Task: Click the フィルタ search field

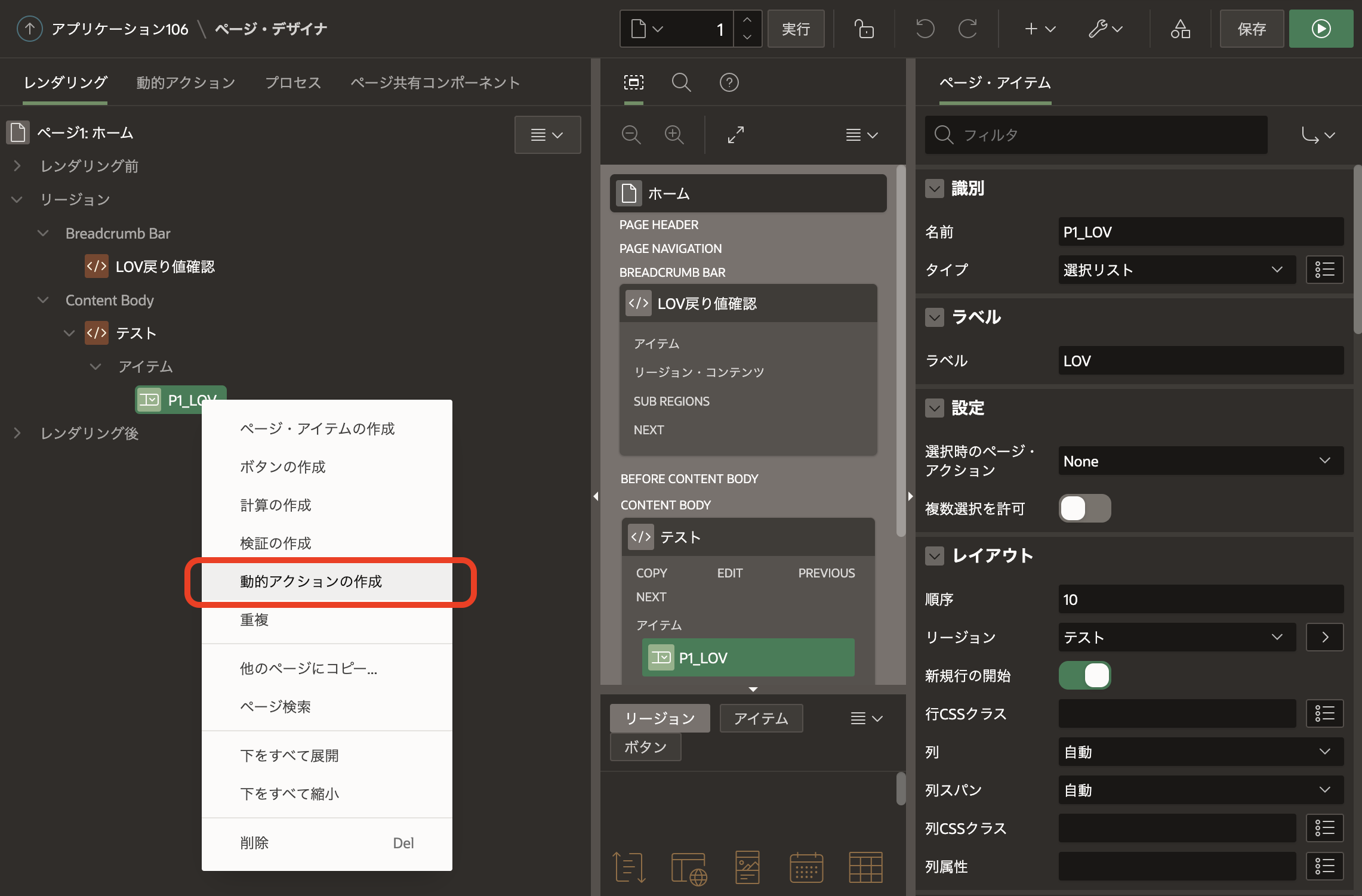Action: (x=1096, y=135)
